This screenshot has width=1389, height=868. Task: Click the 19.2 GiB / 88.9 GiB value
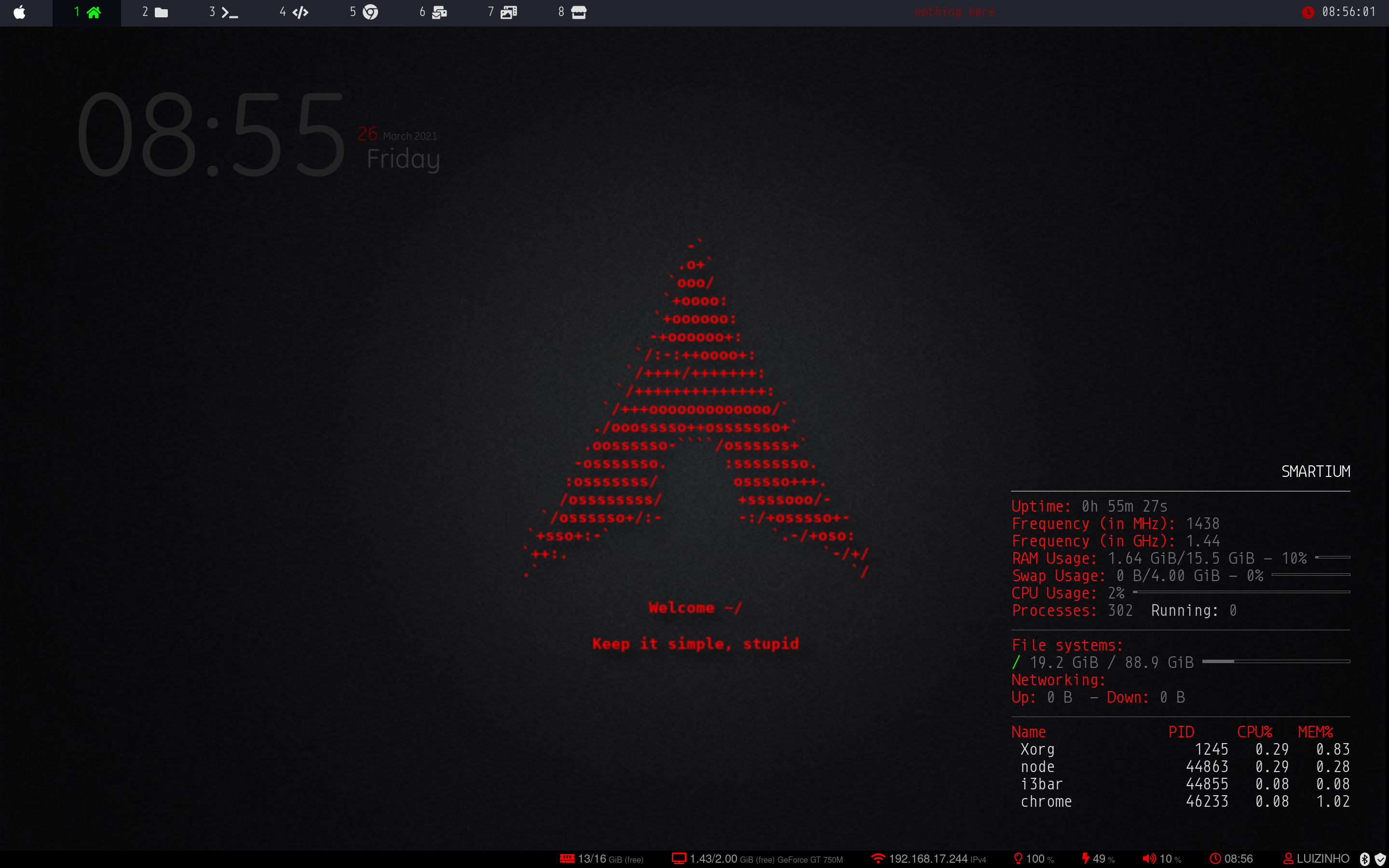pos(1111,663)
